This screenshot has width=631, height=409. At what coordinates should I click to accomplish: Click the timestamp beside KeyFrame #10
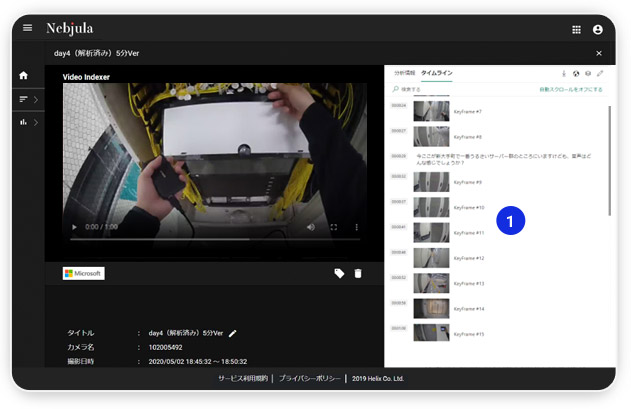[x=399, y=202]
